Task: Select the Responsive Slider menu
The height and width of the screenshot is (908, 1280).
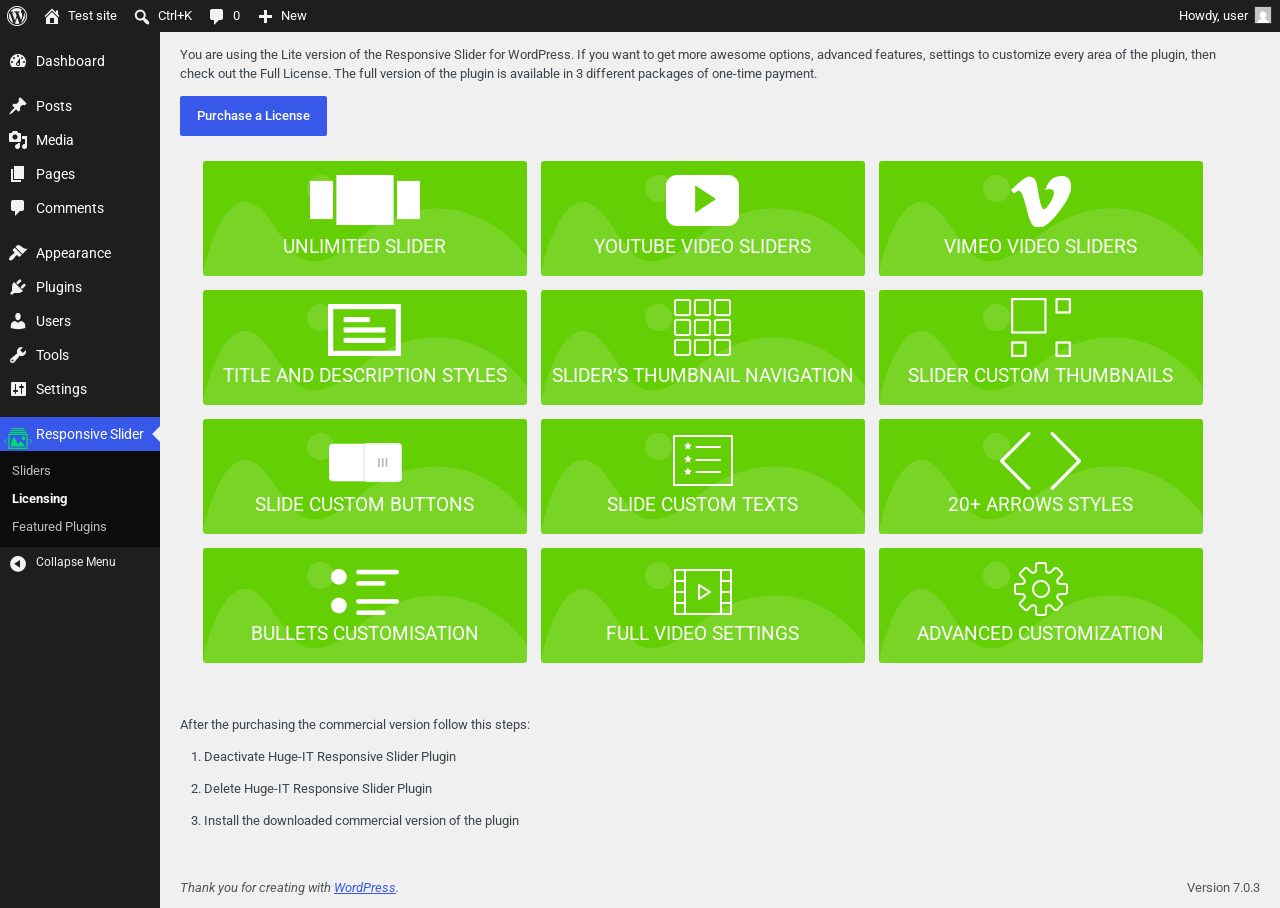Action: pyautogui.click(x=80, y=434)
